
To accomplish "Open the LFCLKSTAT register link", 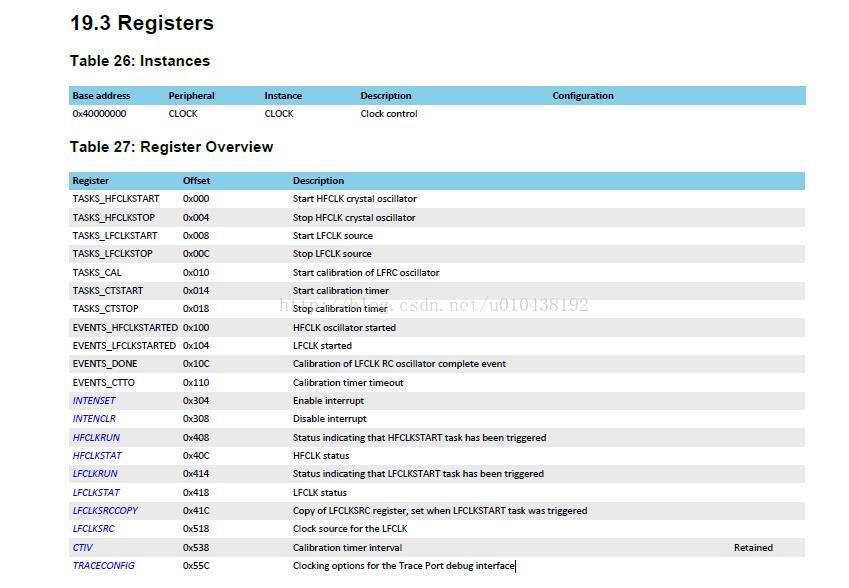I will (x=96, y=493).
